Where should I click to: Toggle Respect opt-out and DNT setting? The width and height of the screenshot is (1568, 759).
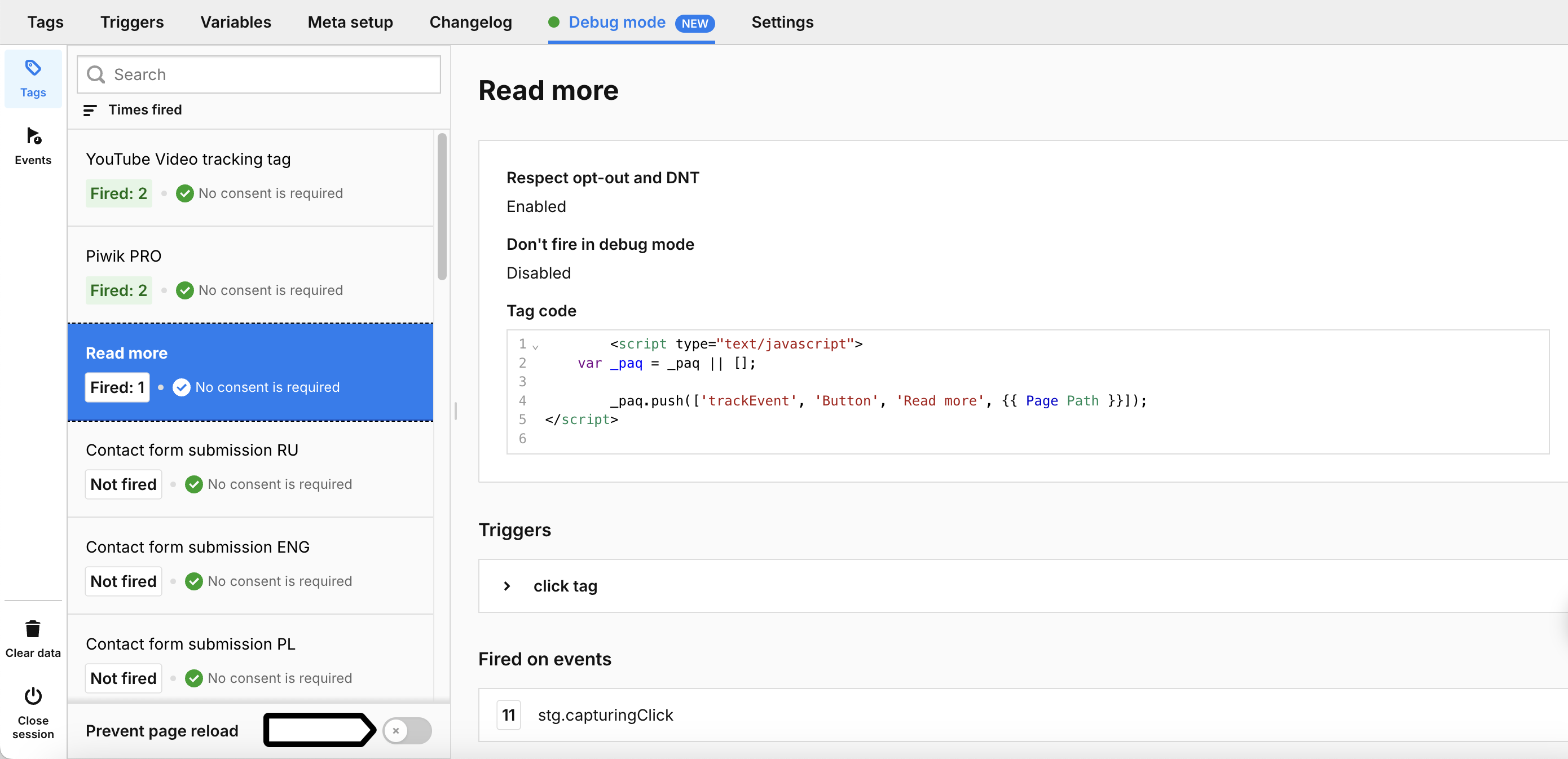click(x=537, y=206)
